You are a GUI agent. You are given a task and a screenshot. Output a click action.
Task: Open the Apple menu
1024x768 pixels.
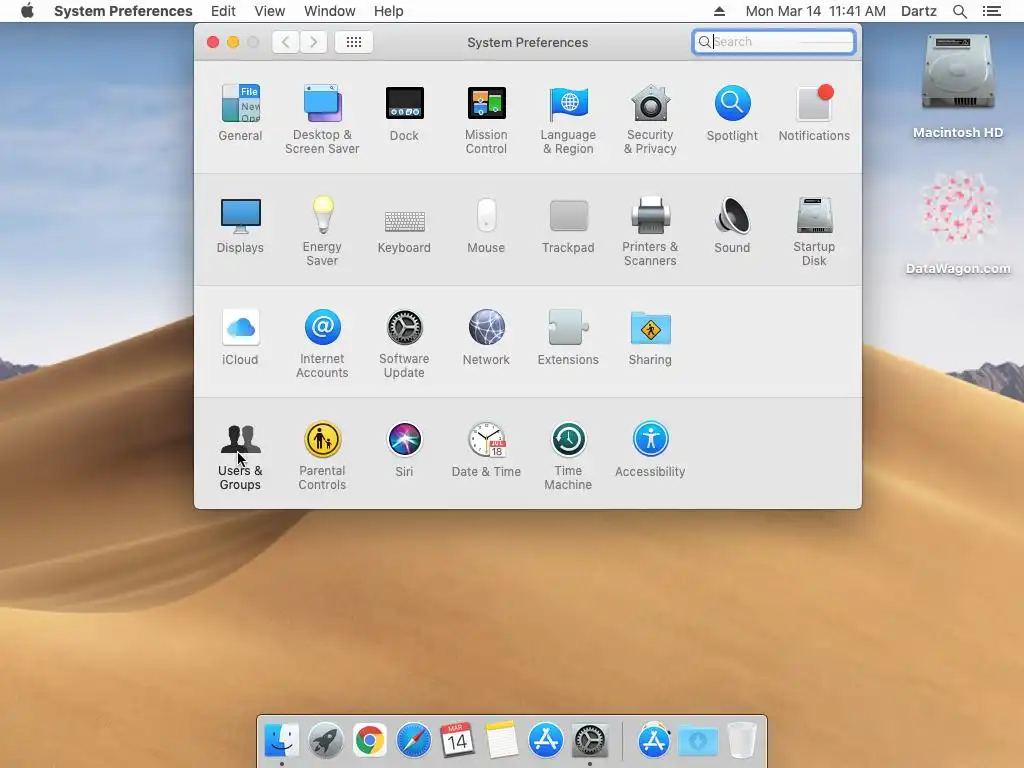pyautogui.click(x=27, y=11)
